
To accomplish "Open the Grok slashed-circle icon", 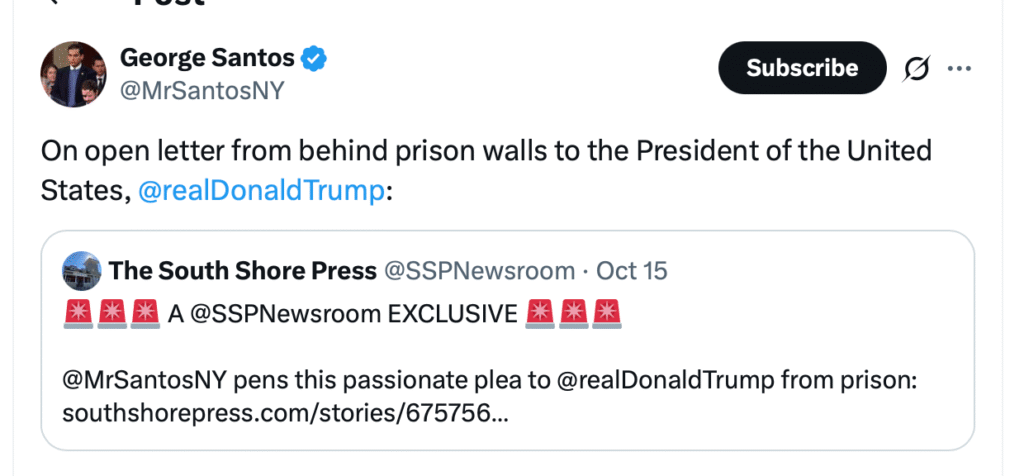I will tap(915, 68).
